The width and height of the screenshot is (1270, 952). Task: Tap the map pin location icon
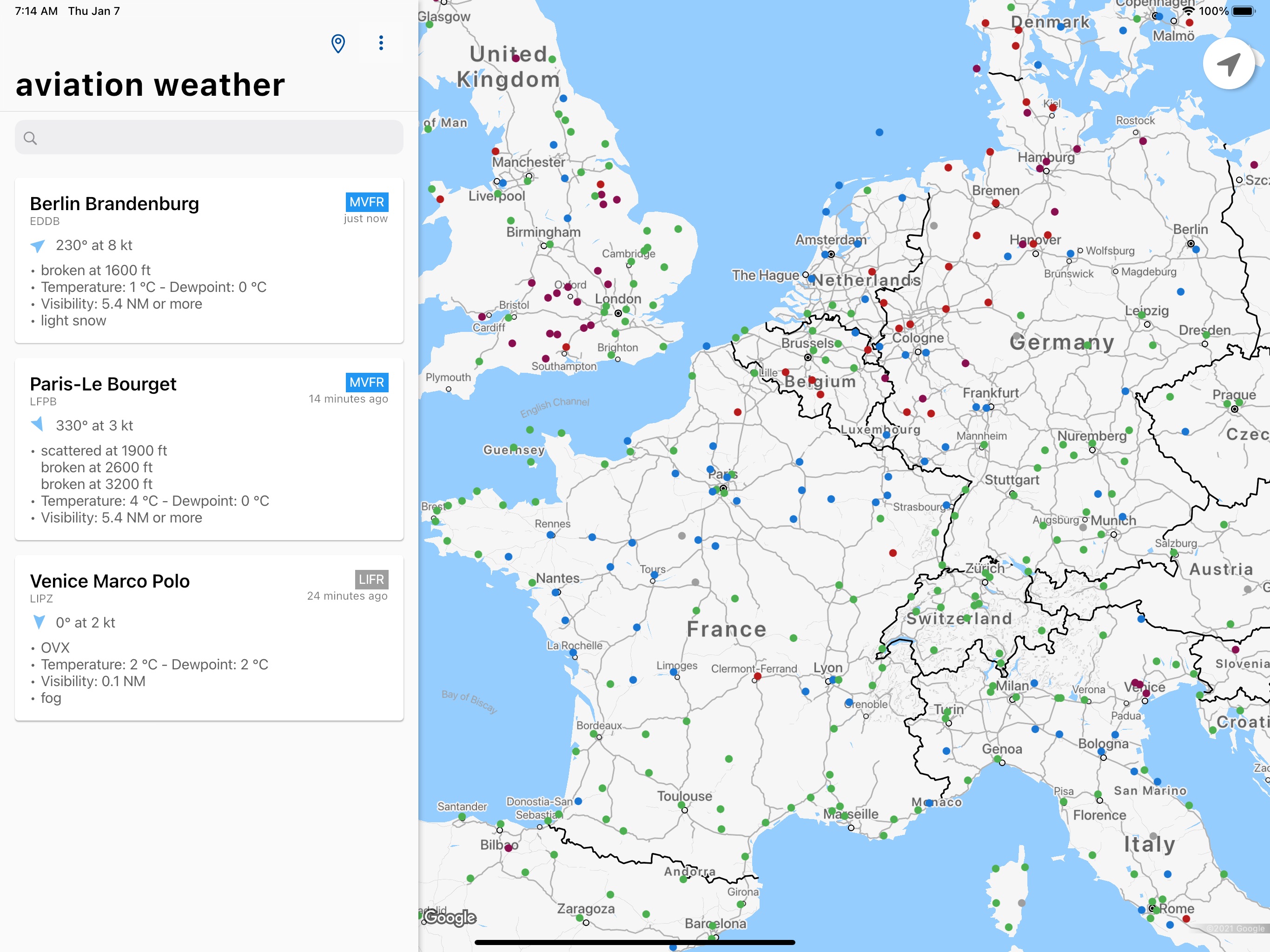(x=338, y=43)
